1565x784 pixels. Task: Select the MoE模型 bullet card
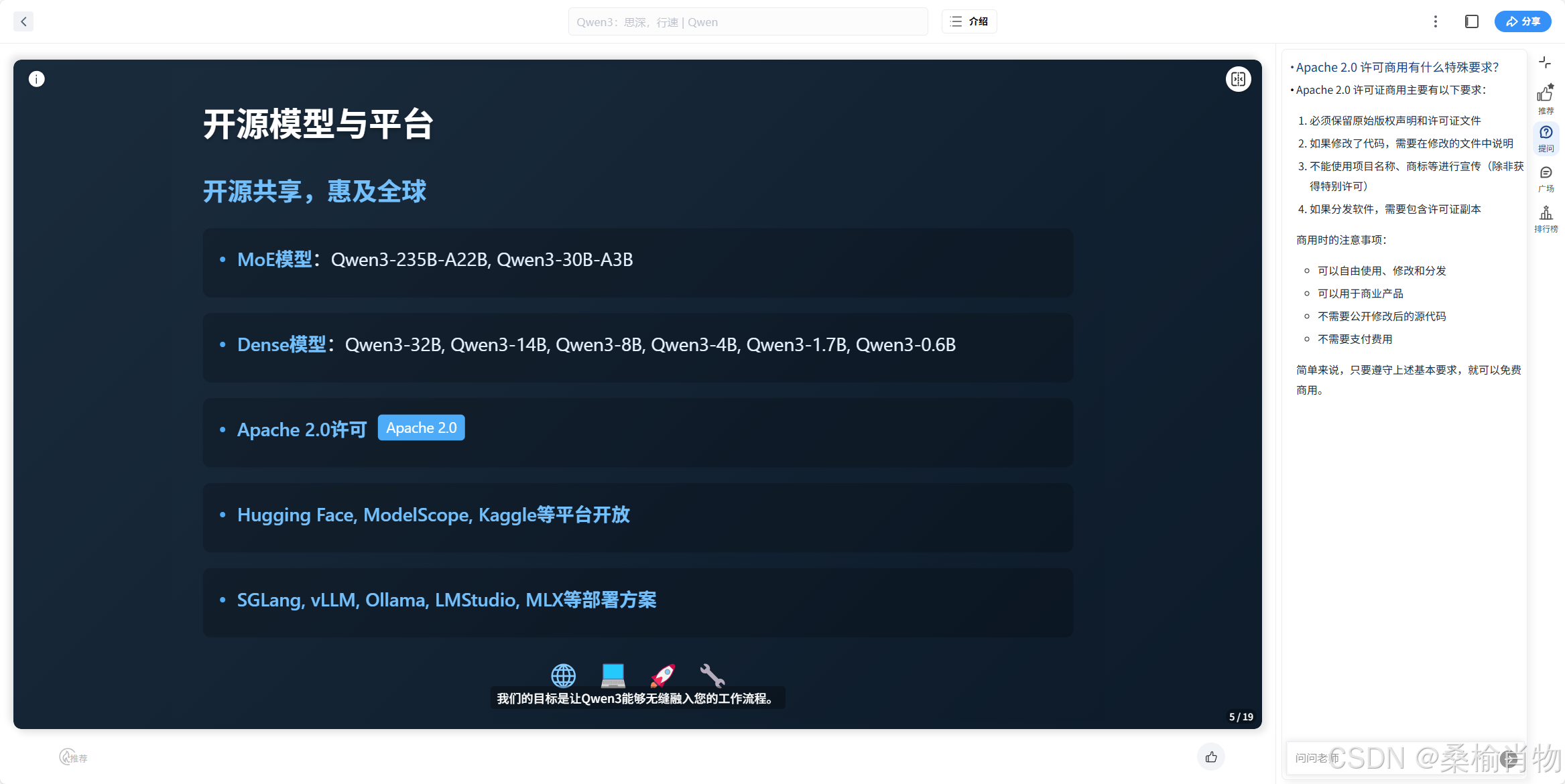pyautogui.click(x=637, y=262)
